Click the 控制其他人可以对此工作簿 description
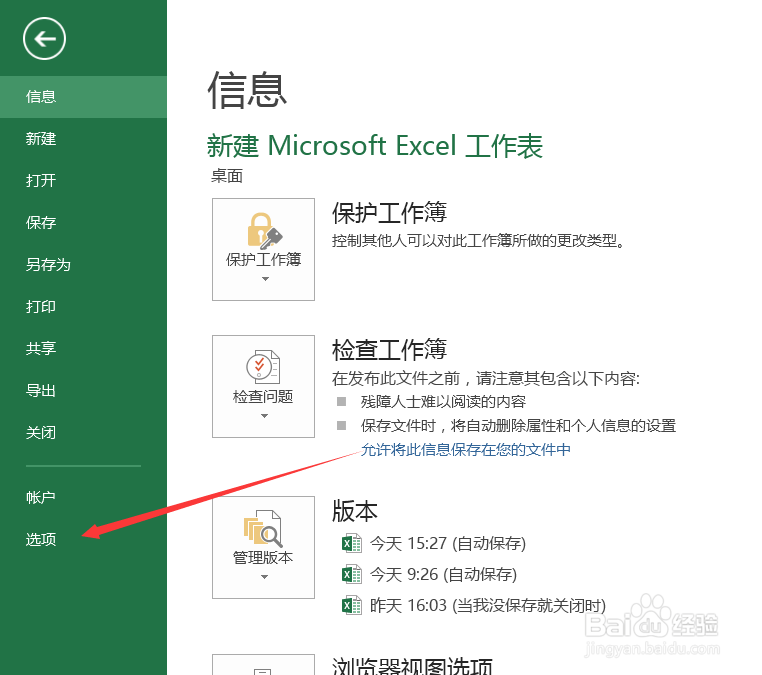The height and width of the screenshot is (675, 762). pos(478,241)
